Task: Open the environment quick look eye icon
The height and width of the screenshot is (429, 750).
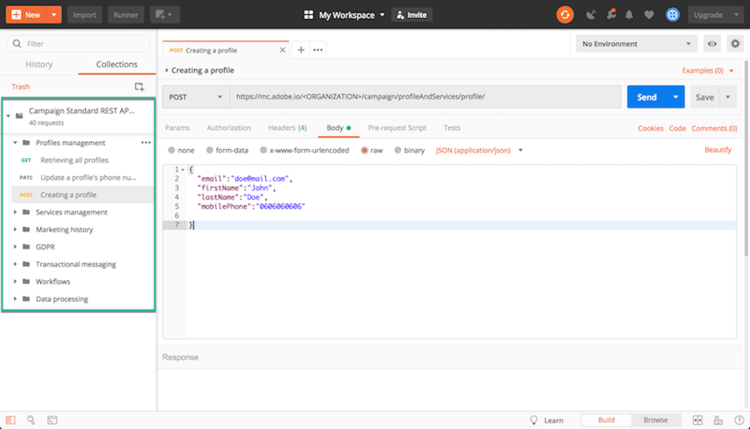Action: (712, 44)
